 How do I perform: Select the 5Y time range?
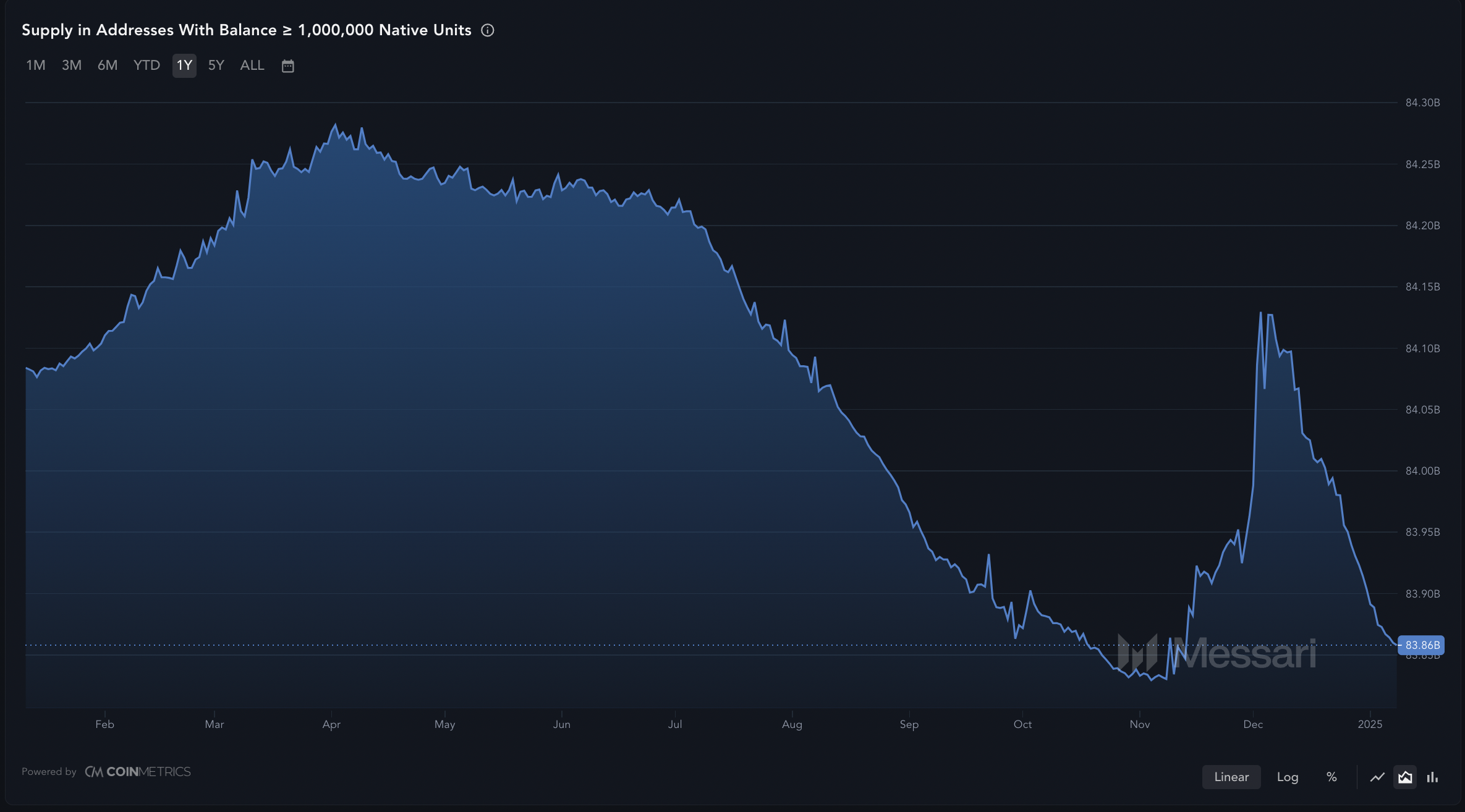click(x=216, y=66)
